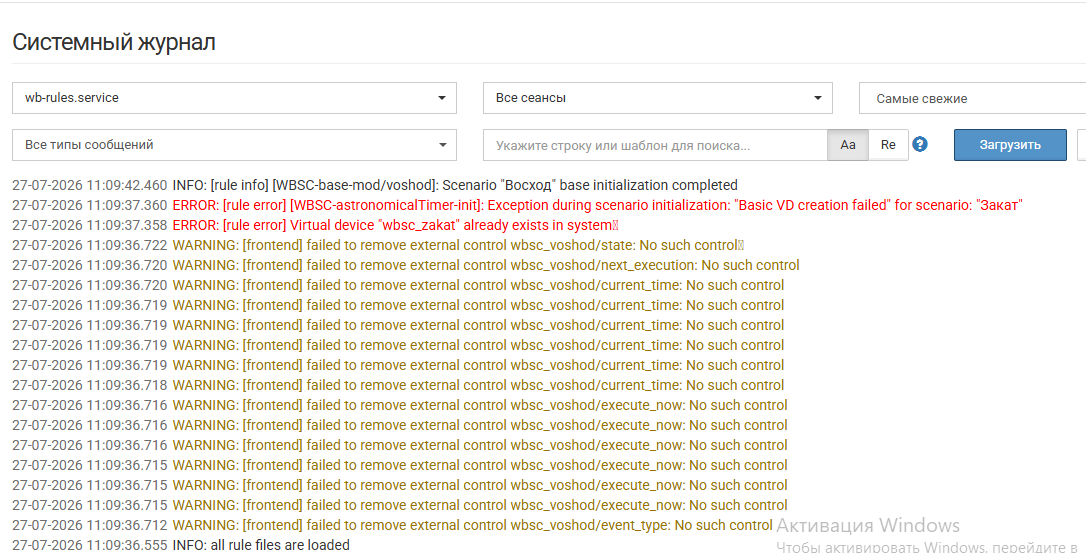The image size is (1086, 553).
Task: Click the arrow of wb-rules.service dropdown
Action: coord(442,98)
